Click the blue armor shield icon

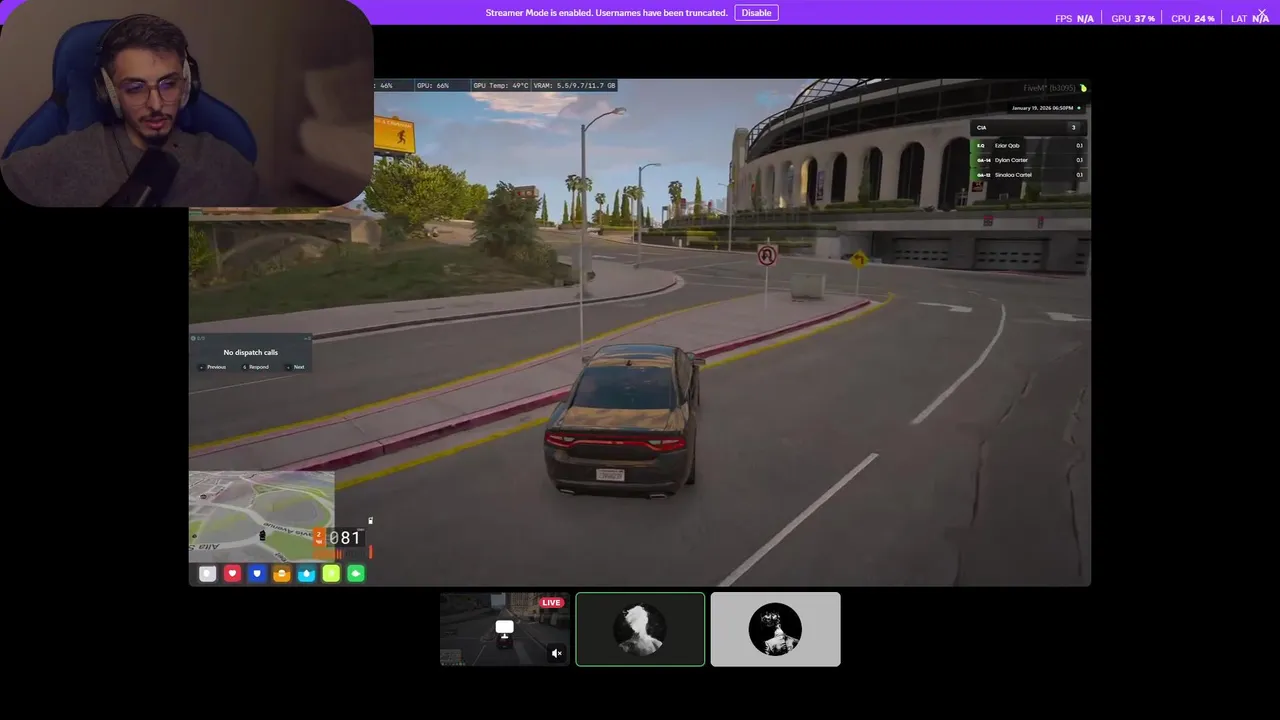[x=257, y=573]
